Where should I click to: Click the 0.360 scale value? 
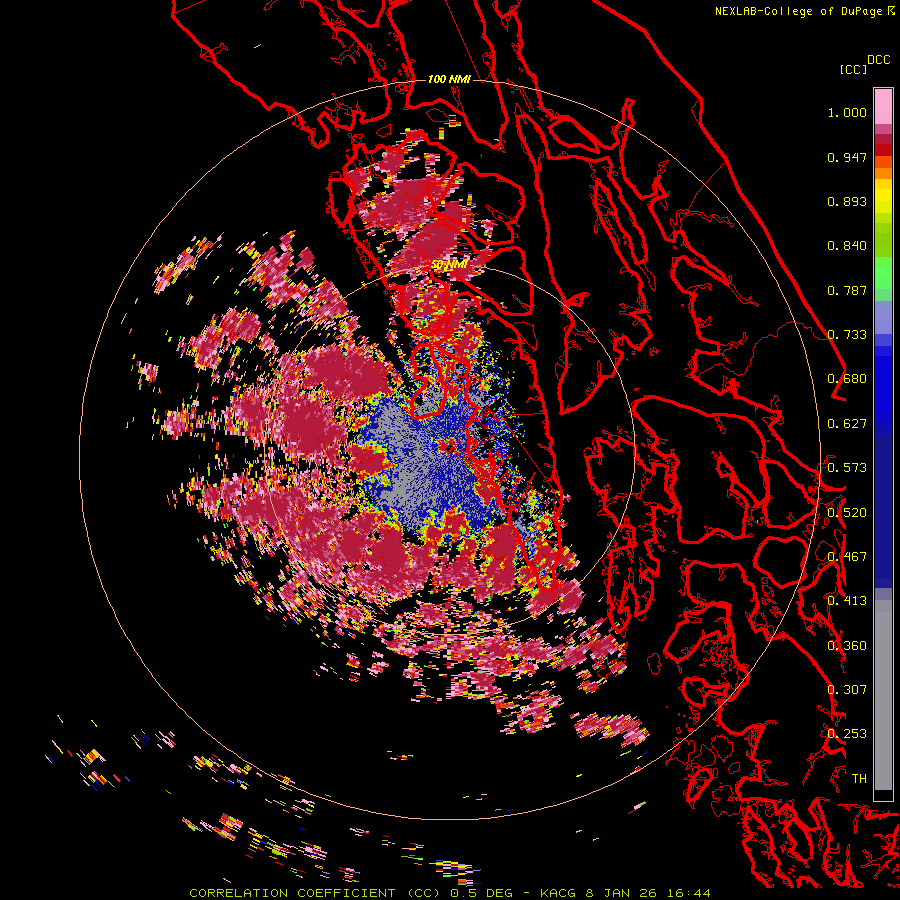[x=847, y=646]
